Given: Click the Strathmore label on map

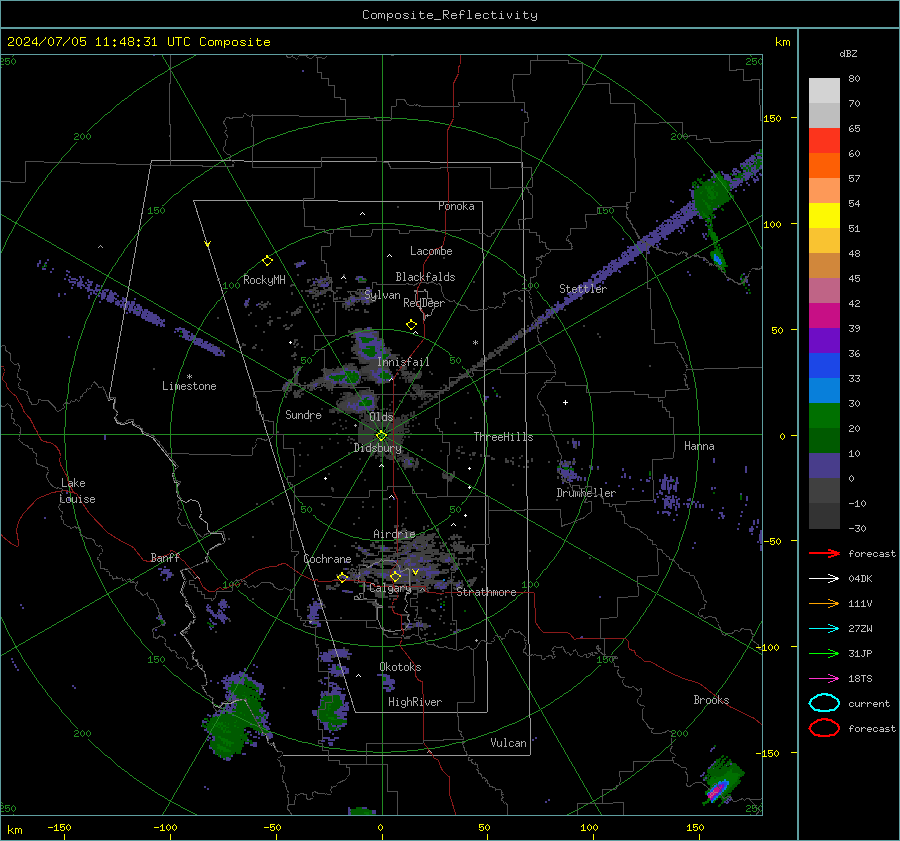Looking at the screenshot, I should pyautogui.click(x=486, y=592).
